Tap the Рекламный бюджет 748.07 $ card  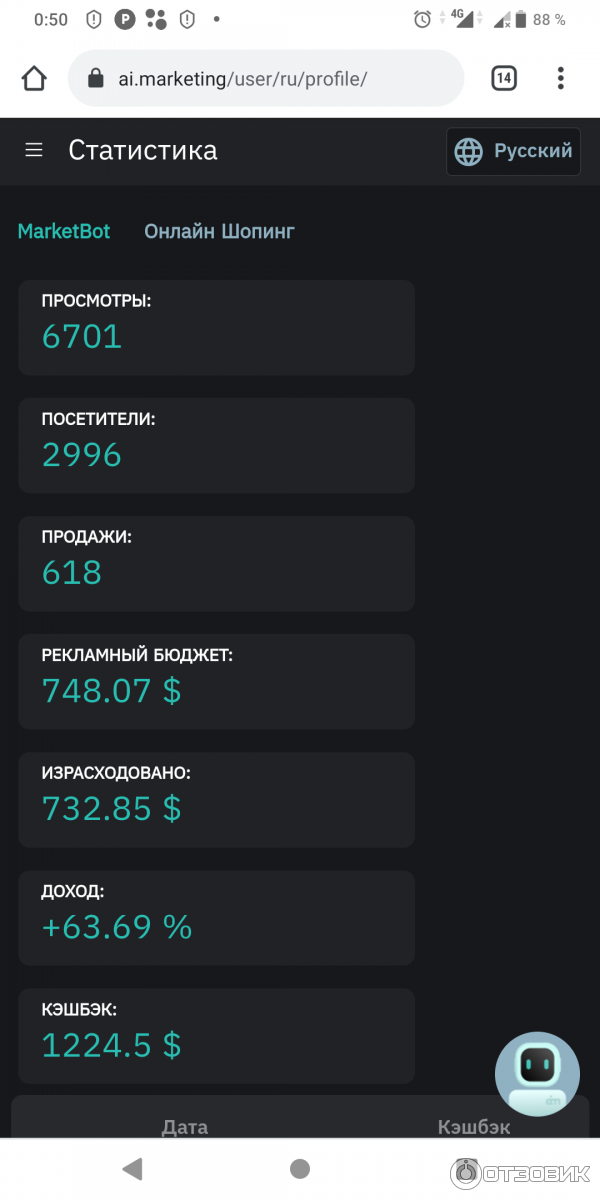(x=216, y=681)
